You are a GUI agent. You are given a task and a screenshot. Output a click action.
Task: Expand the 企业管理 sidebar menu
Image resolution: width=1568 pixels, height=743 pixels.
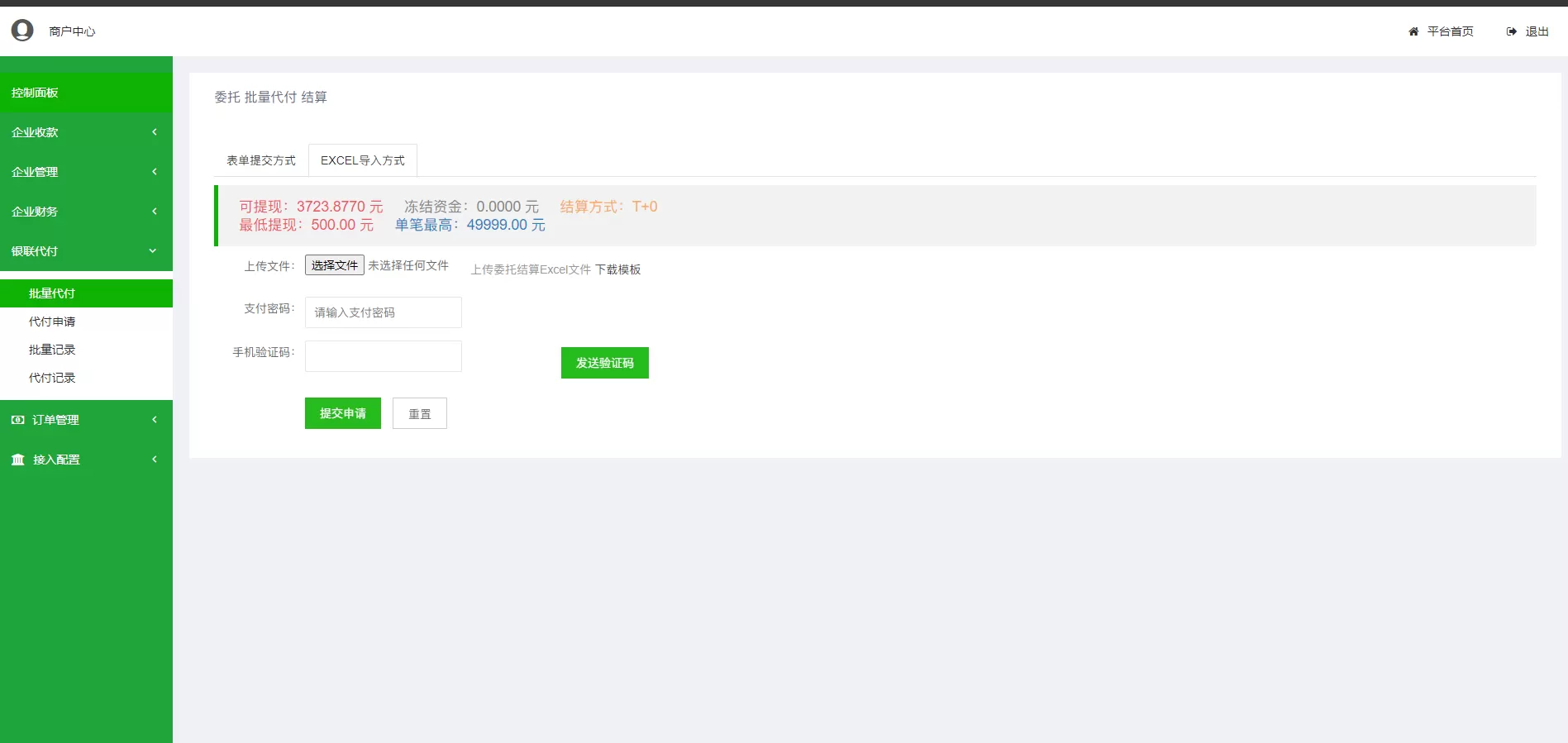[x=86, y=172]
